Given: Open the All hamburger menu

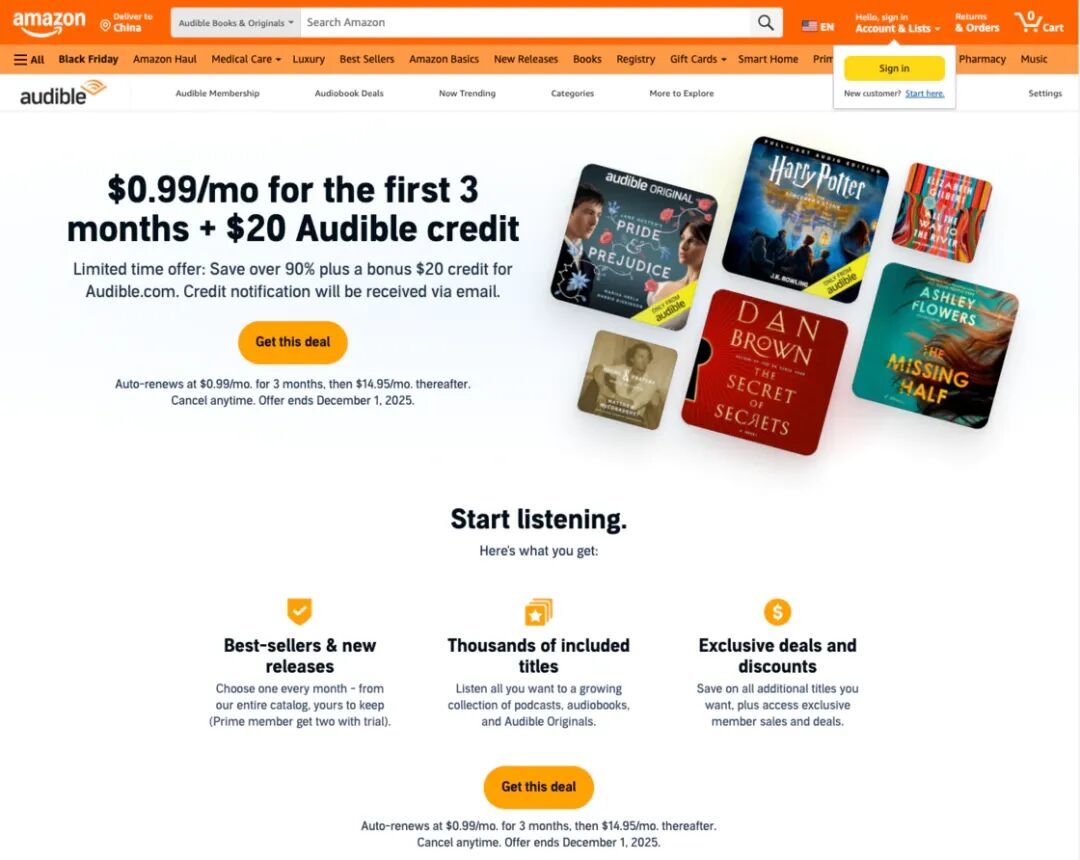Looking at the screenshot, I should (29, 59).
